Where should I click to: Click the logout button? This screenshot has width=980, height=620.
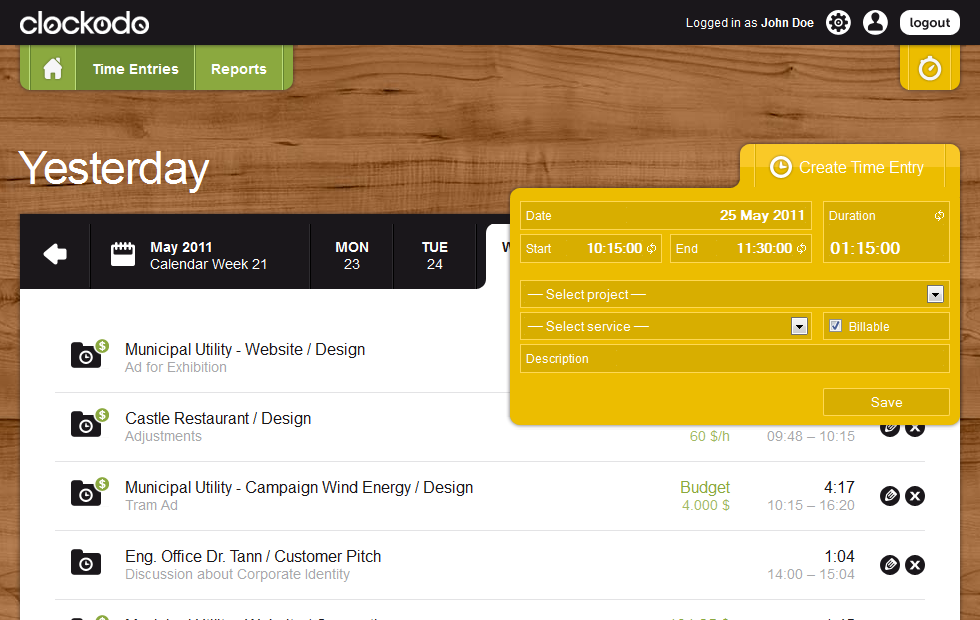pyautogui.click(x=929, y=22)
